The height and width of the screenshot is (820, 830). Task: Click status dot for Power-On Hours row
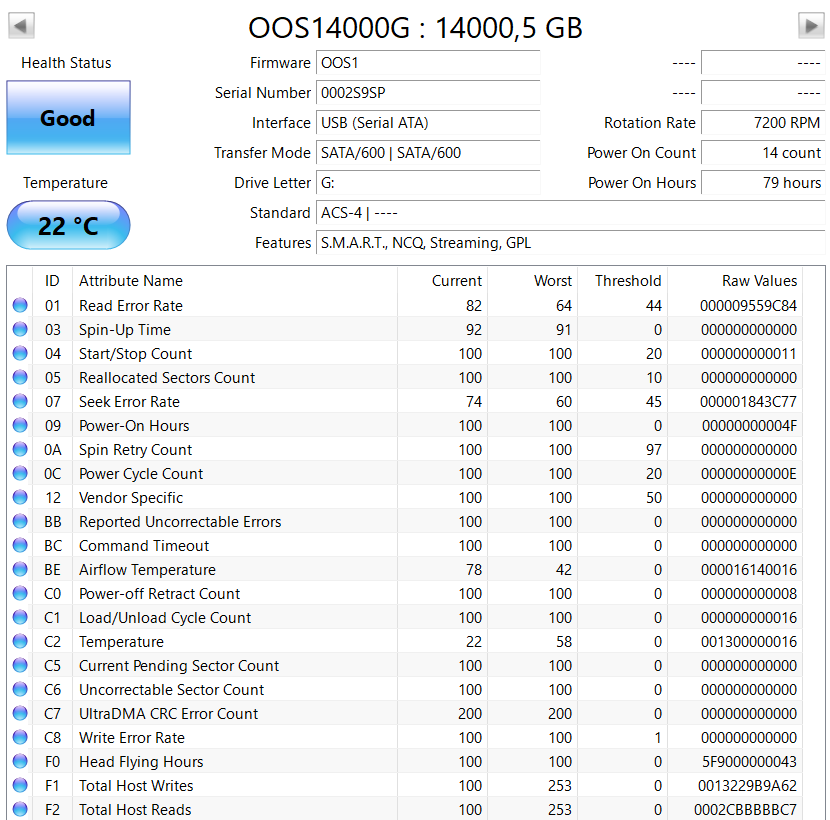click(20, 425)
